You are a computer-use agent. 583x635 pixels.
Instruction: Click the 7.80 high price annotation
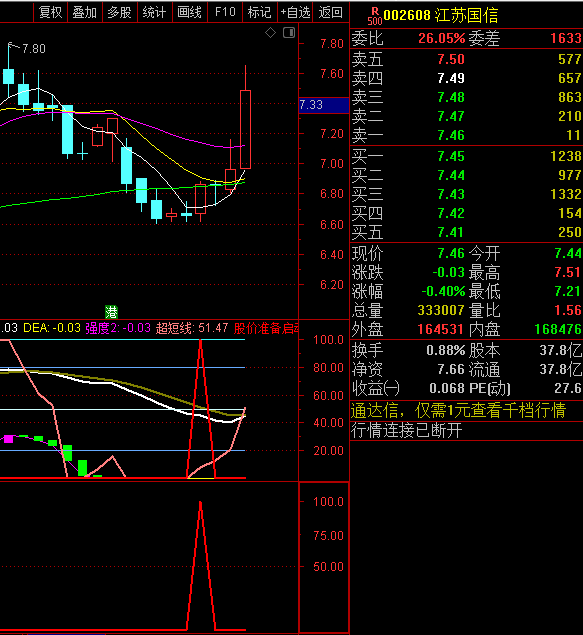pyautogui.click(x=34, y=49)
